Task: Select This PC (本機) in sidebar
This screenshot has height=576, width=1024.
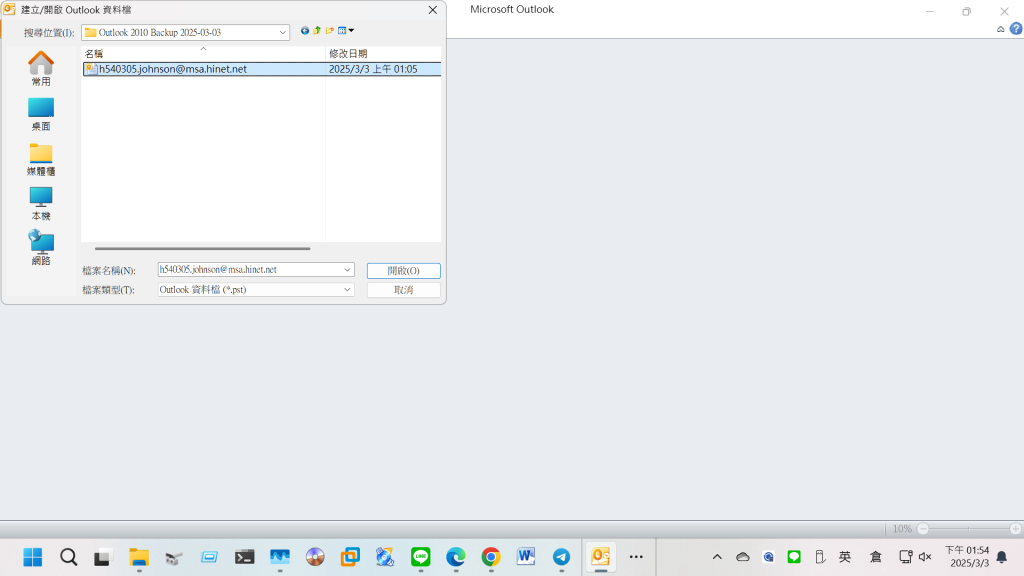Action: (41, 198)
